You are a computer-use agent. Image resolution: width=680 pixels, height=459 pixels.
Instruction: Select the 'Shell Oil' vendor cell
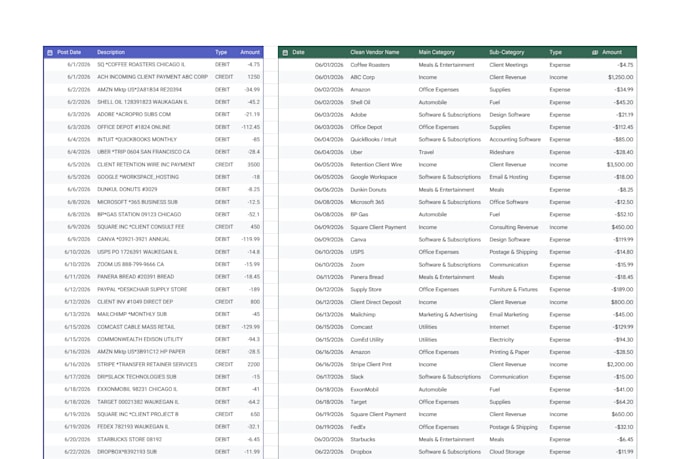(x=360, y=102)
